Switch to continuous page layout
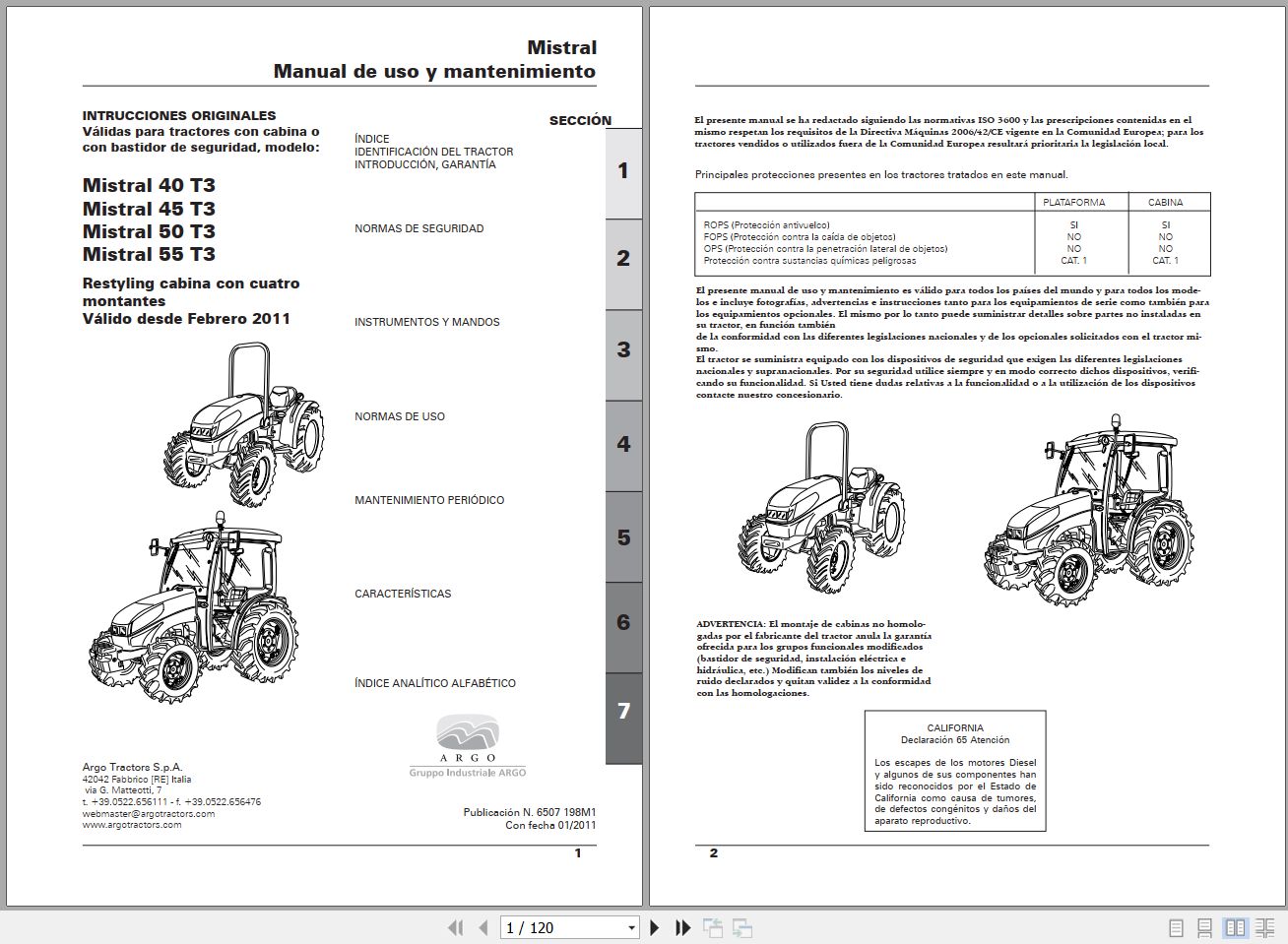Image resolution: width=1288 pixels, height=944 pixels. [1205, 927]
